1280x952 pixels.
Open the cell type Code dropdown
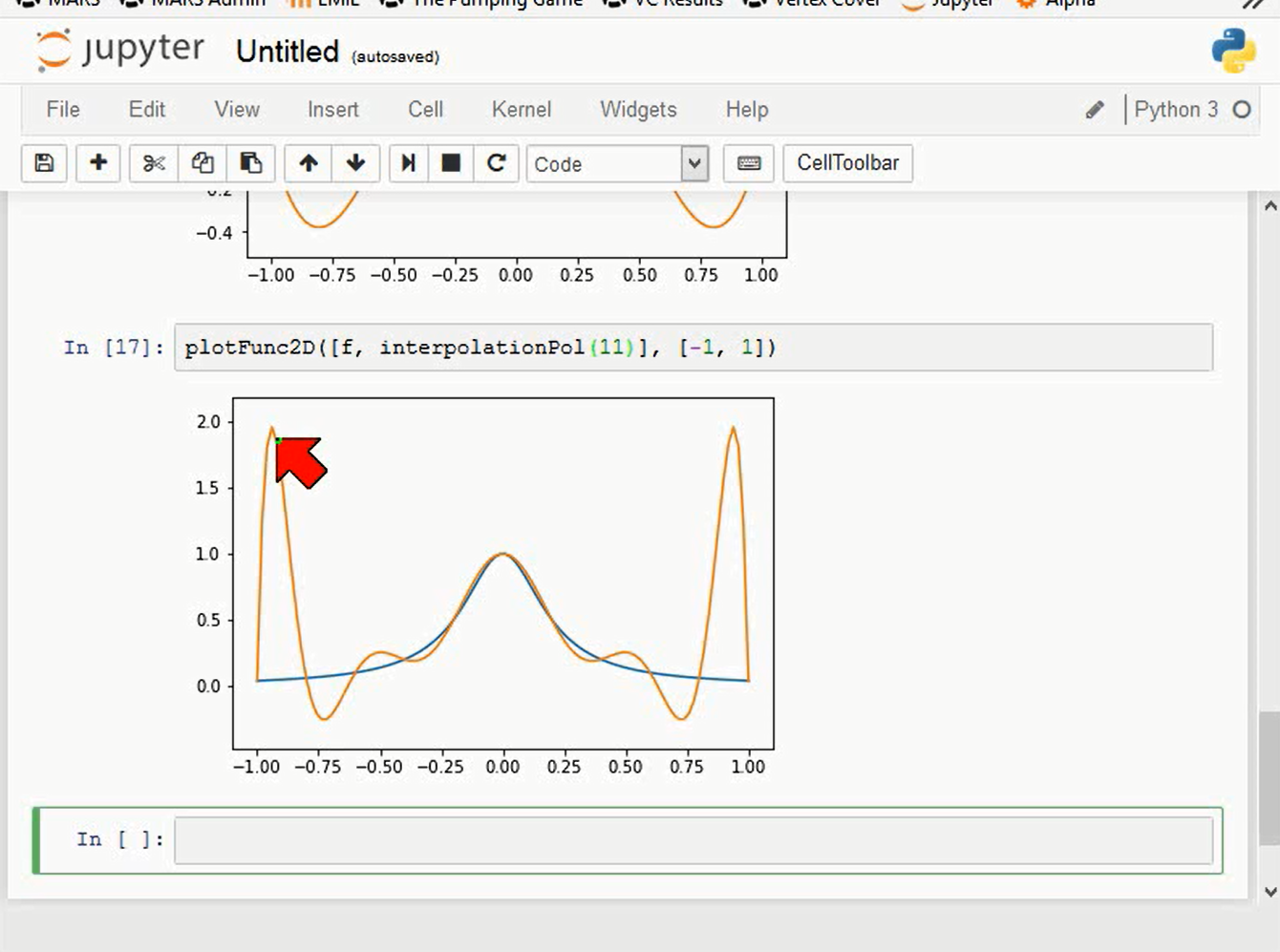pyautogui.click(x=617, y=164)
